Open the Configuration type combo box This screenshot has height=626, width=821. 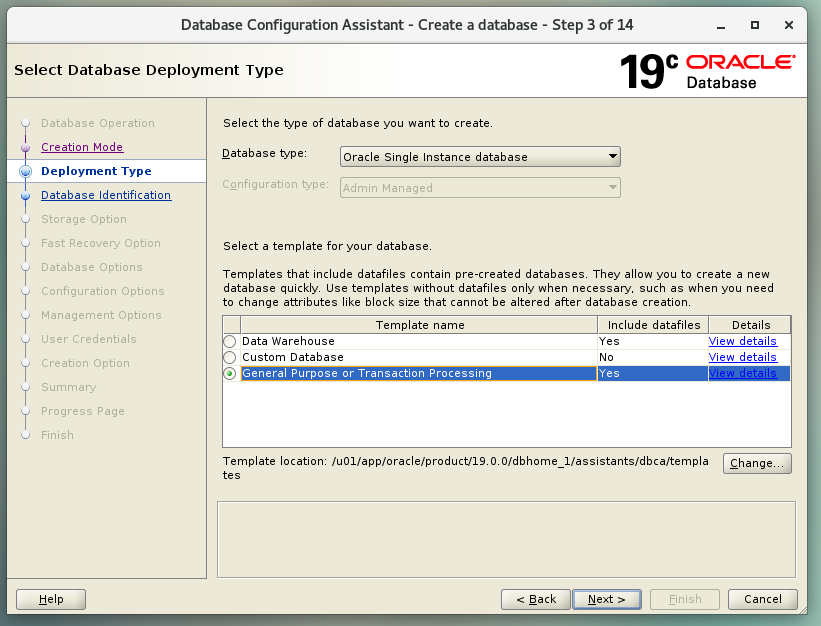tap(480, 188)
